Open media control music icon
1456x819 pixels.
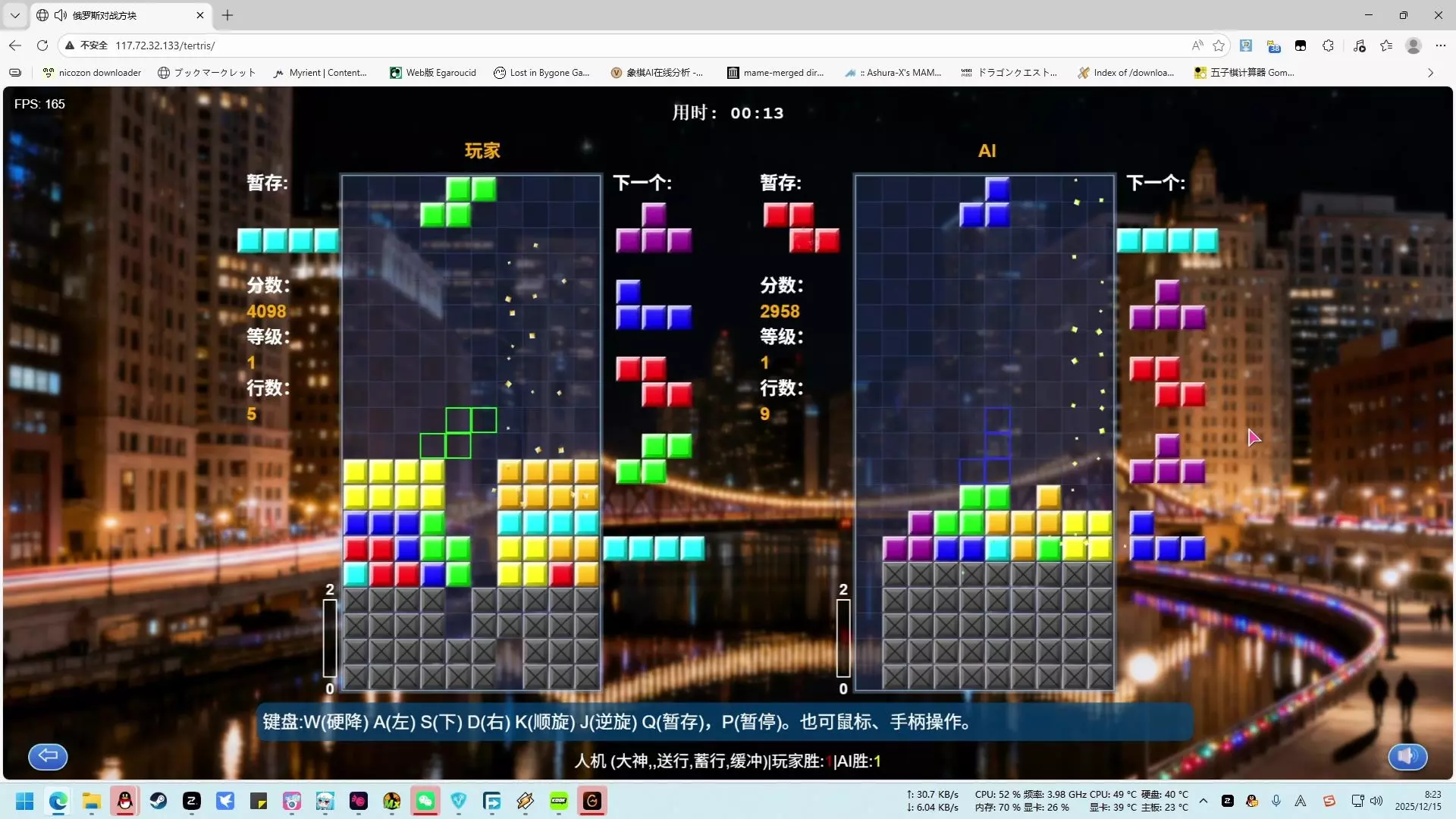(1359, 45)
